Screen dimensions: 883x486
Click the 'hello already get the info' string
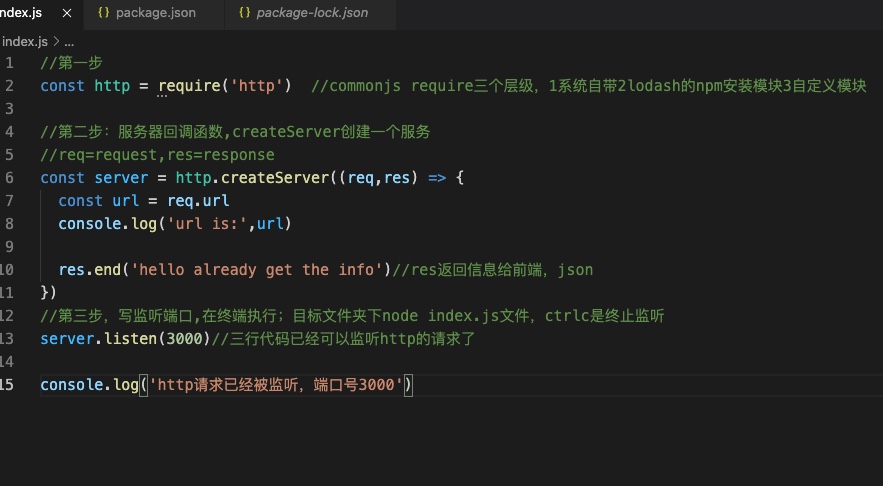pos(260,270)
